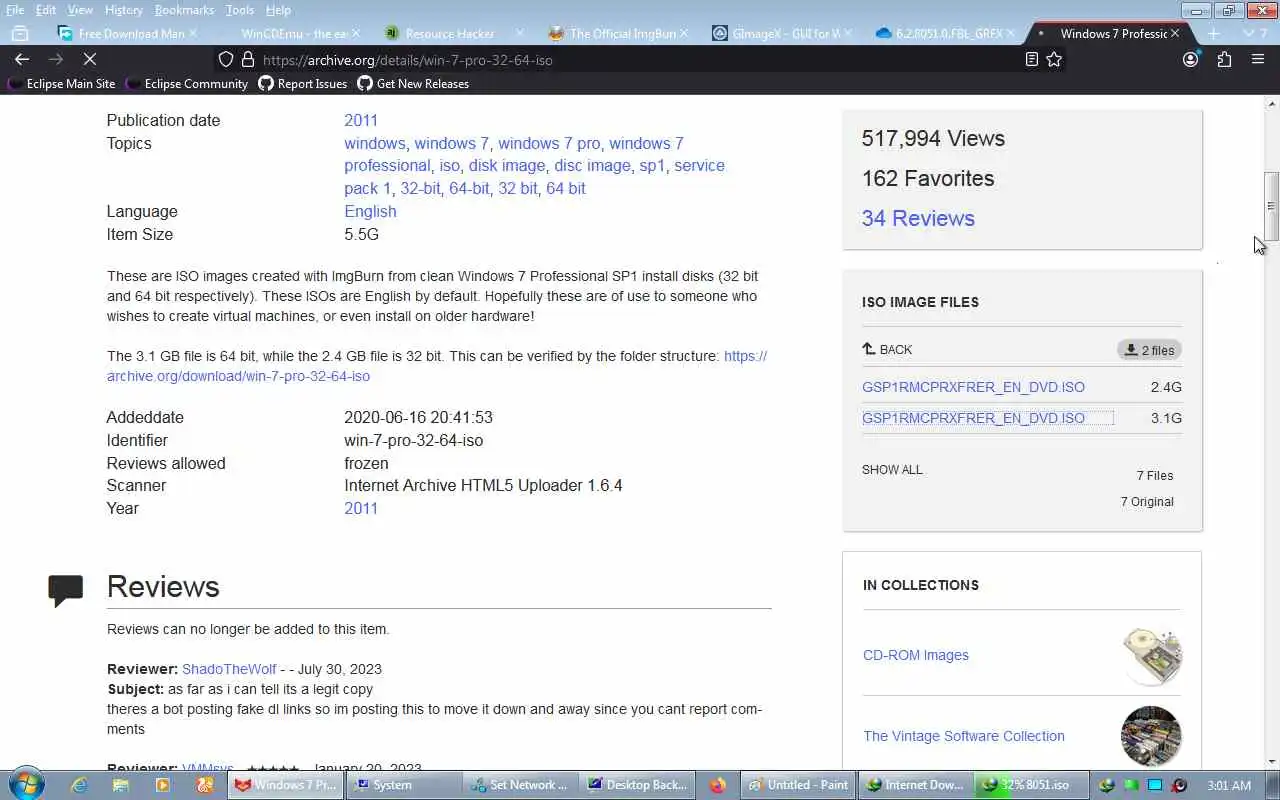This screenshot has width=1280, height=800.
Task: Bookmark this page with the star icon
Action: click(x=1054, y=60)
